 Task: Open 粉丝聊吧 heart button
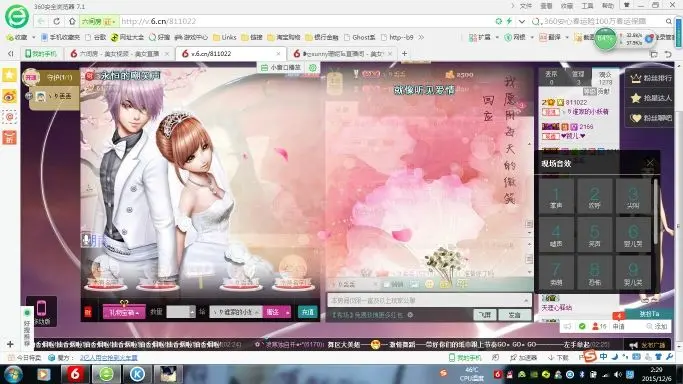click(x=651, y=118)
